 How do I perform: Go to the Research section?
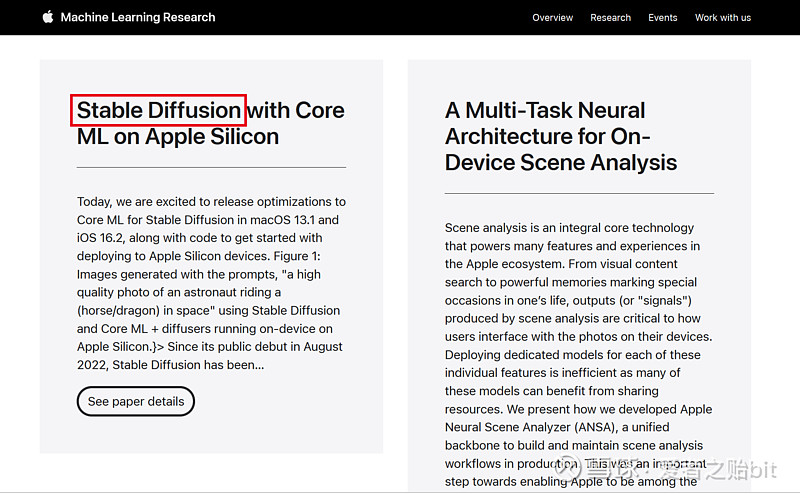tap(610, 17)
